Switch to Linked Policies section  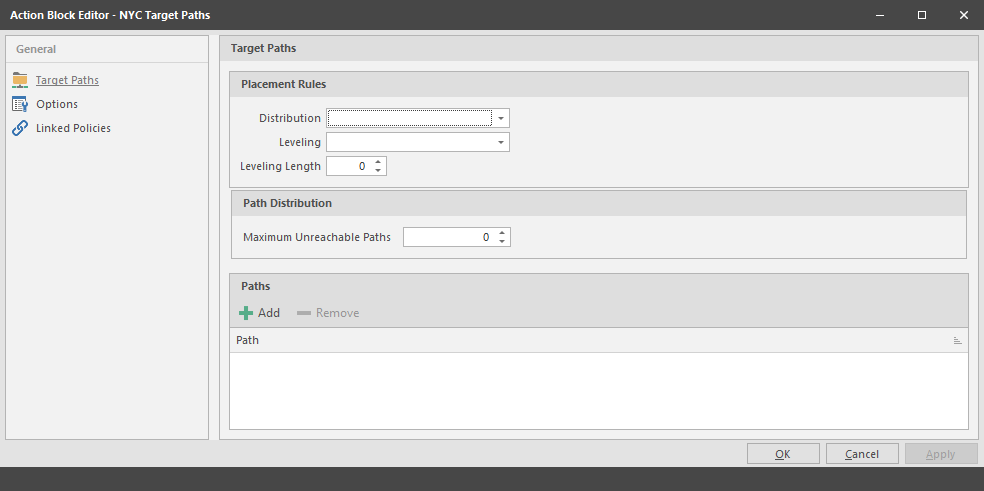tap(73, 128)
